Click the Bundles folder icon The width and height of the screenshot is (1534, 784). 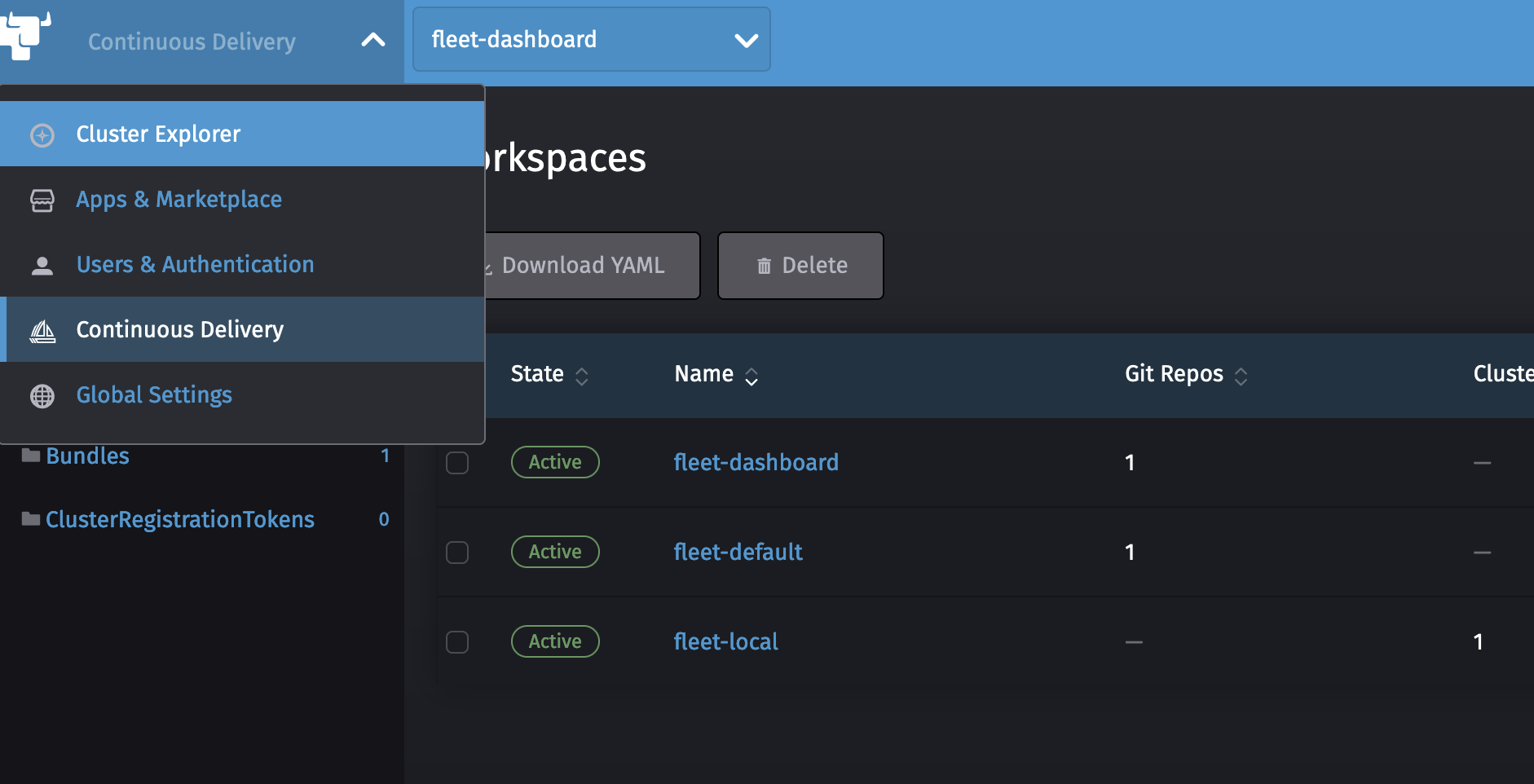tap(31, 456)
